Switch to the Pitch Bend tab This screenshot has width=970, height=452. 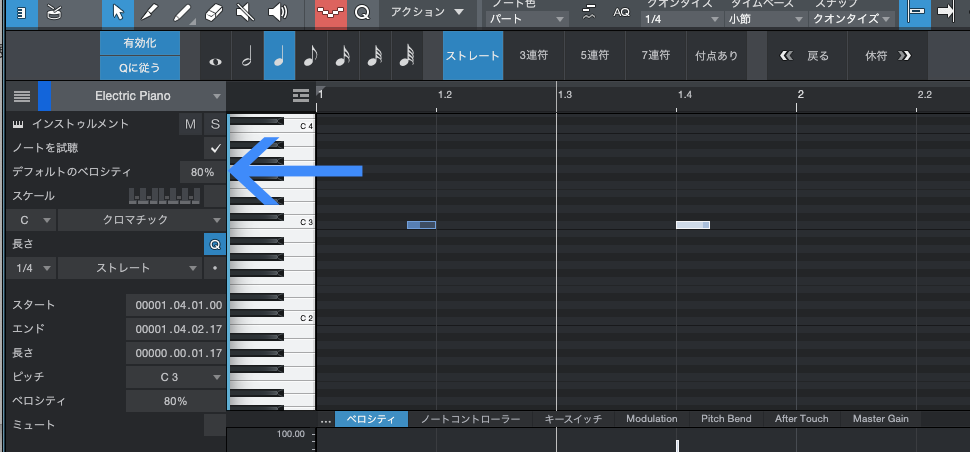pos(727,419)
